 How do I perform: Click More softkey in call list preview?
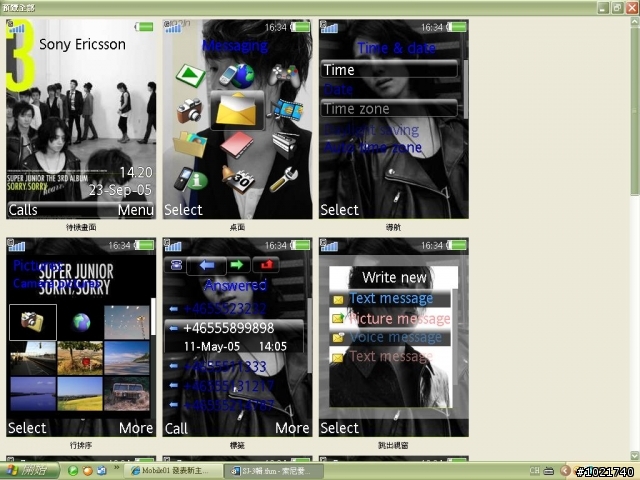coord(292,428)
